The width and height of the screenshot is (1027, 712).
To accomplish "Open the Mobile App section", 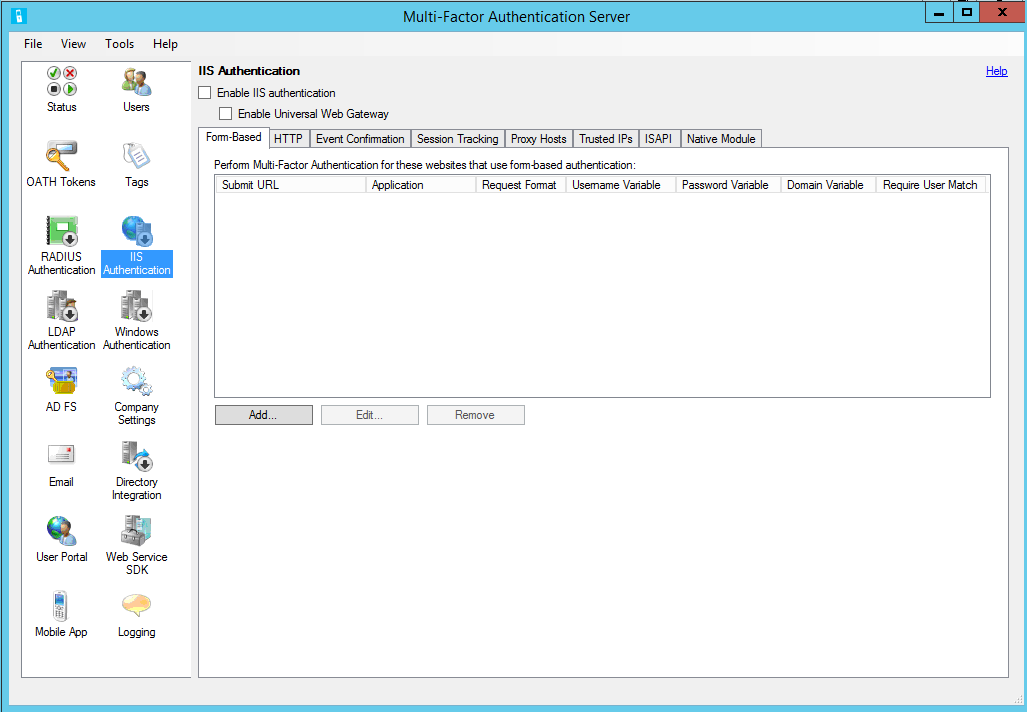I will (61, 614).
